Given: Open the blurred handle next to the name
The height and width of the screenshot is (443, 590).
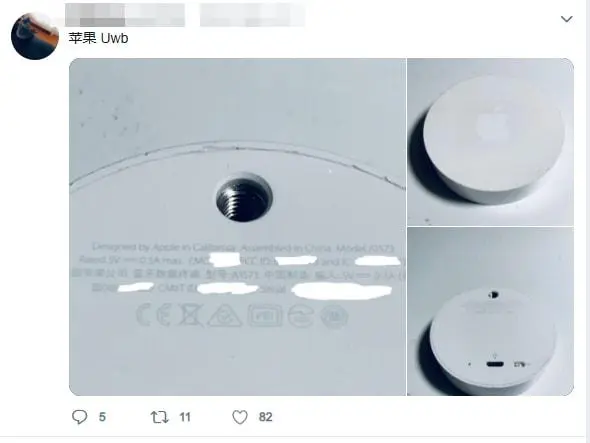Looking at the screenshot, I should (x=252, y=15).
